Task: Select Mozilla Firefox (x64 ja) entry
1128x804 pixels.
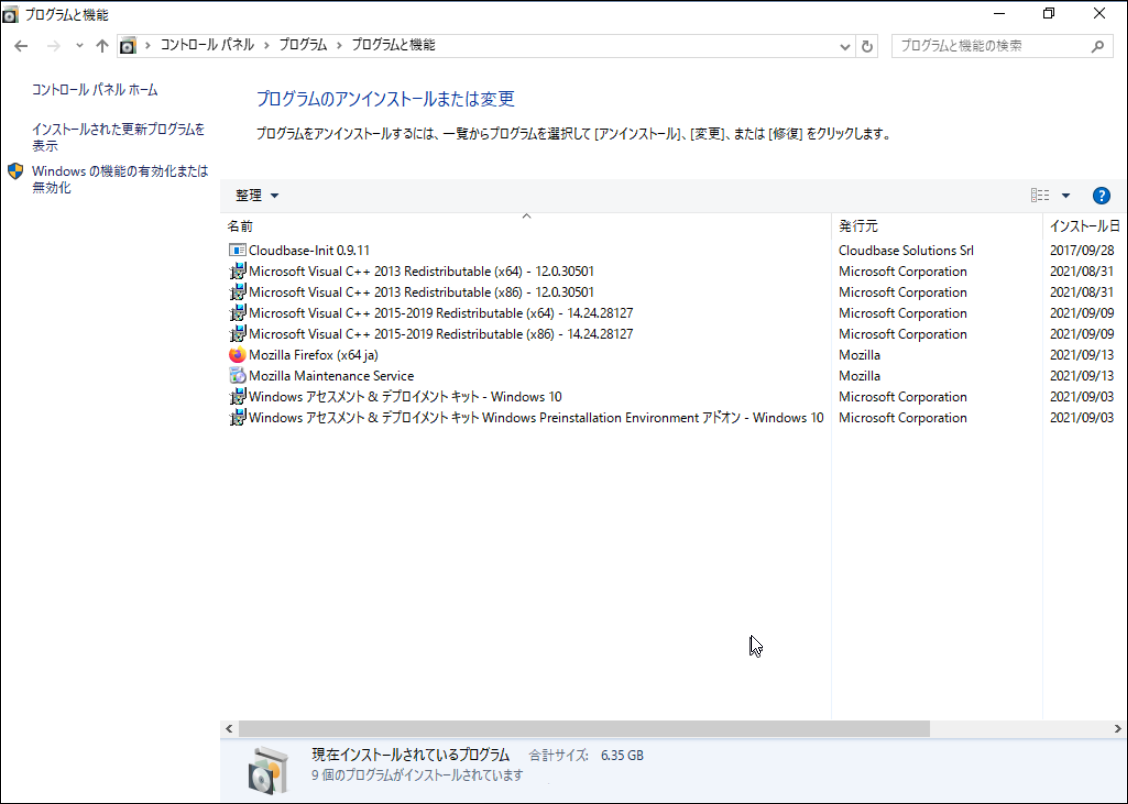Action: click(x=313, y=355)
